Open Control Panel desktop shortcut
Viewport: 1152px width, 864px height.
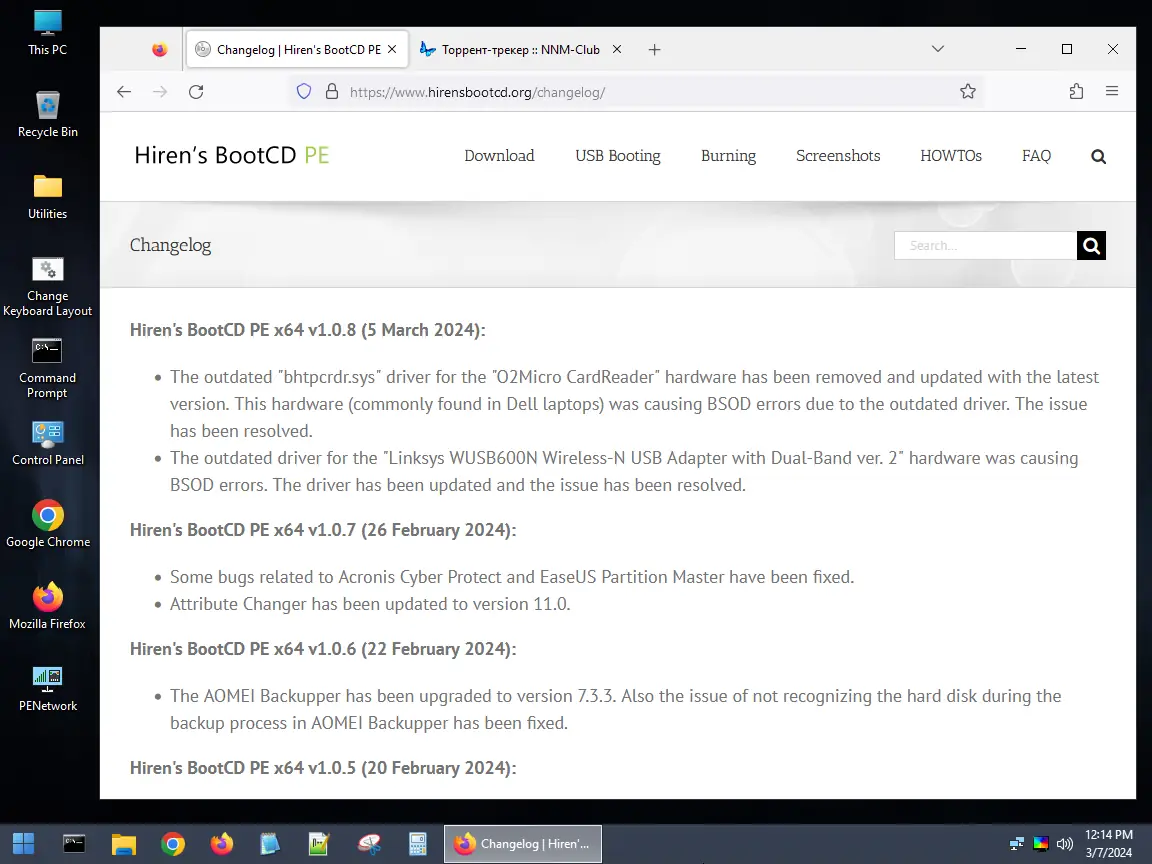click(48, 443)
